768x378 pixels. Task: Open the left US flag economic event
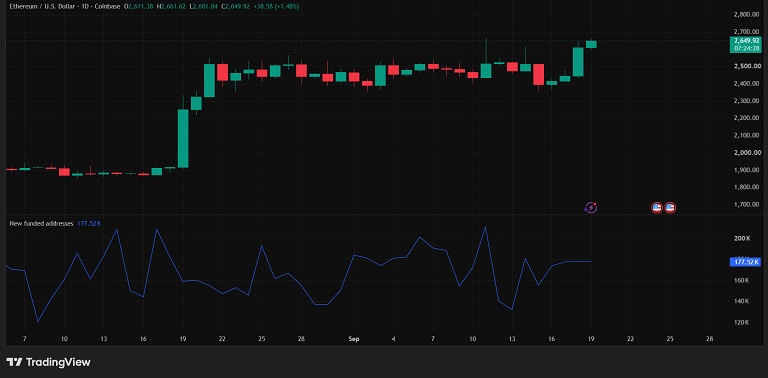click(x=657, y=208)
